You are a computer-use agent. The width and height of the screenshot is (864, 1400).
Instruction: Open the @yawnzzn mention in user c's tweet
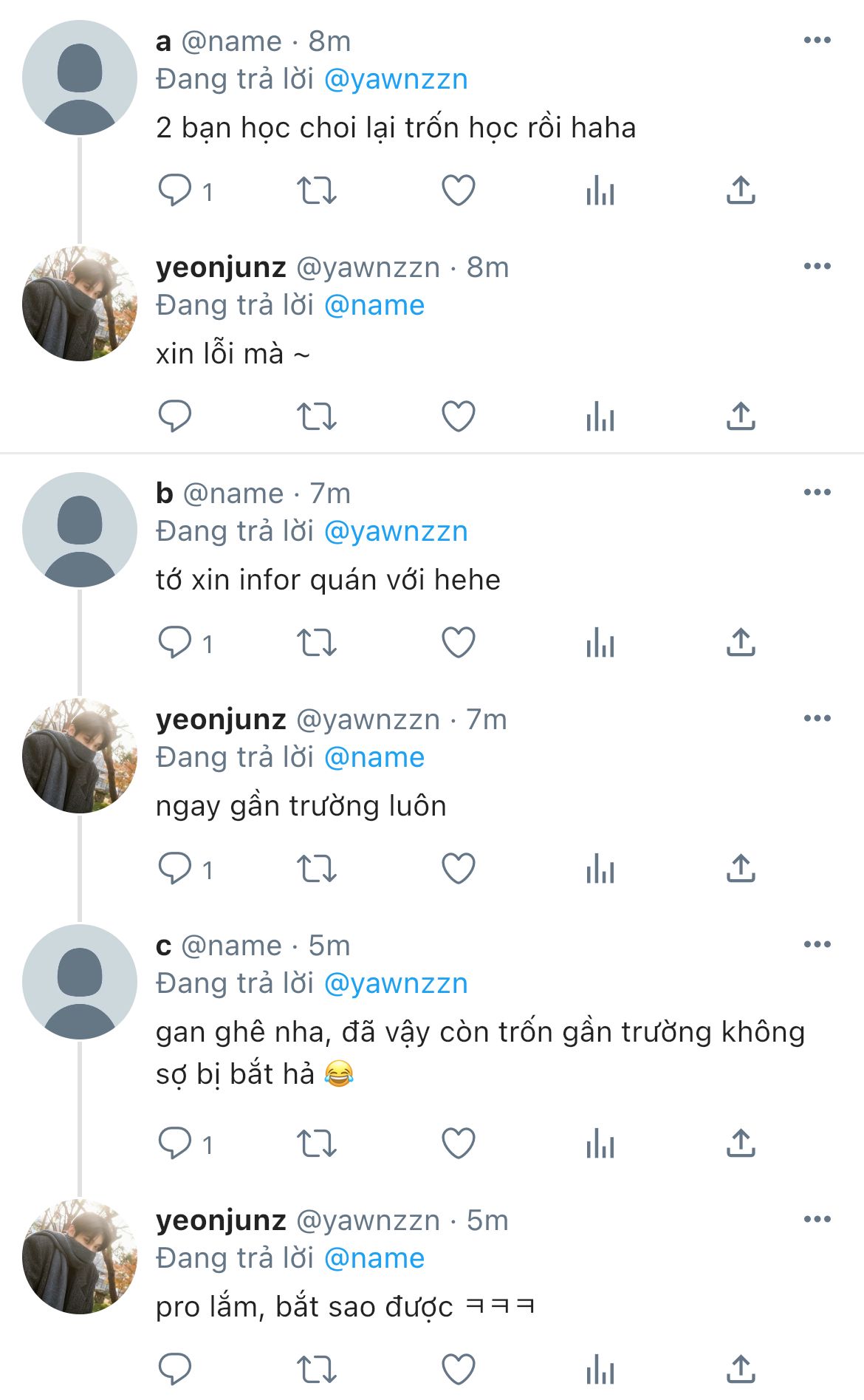tap(396, 983)
